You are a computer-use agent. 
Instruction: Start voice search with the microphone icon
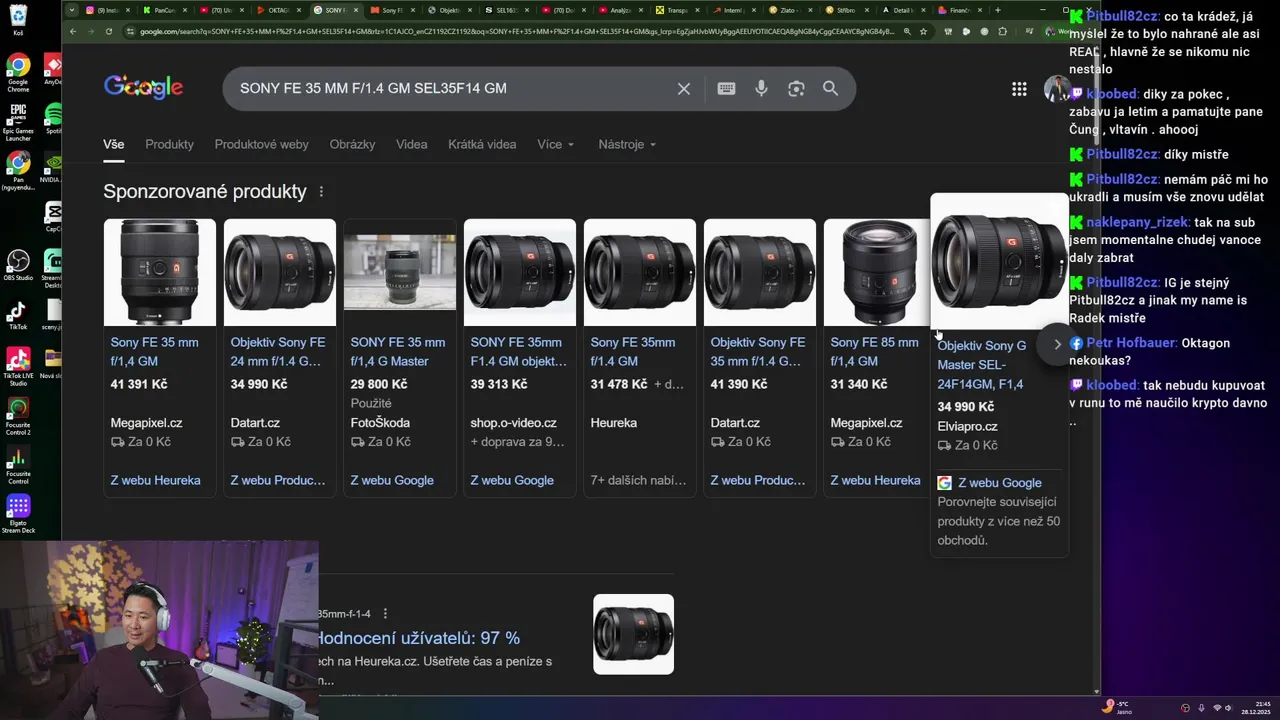click(x=761, y=89)
